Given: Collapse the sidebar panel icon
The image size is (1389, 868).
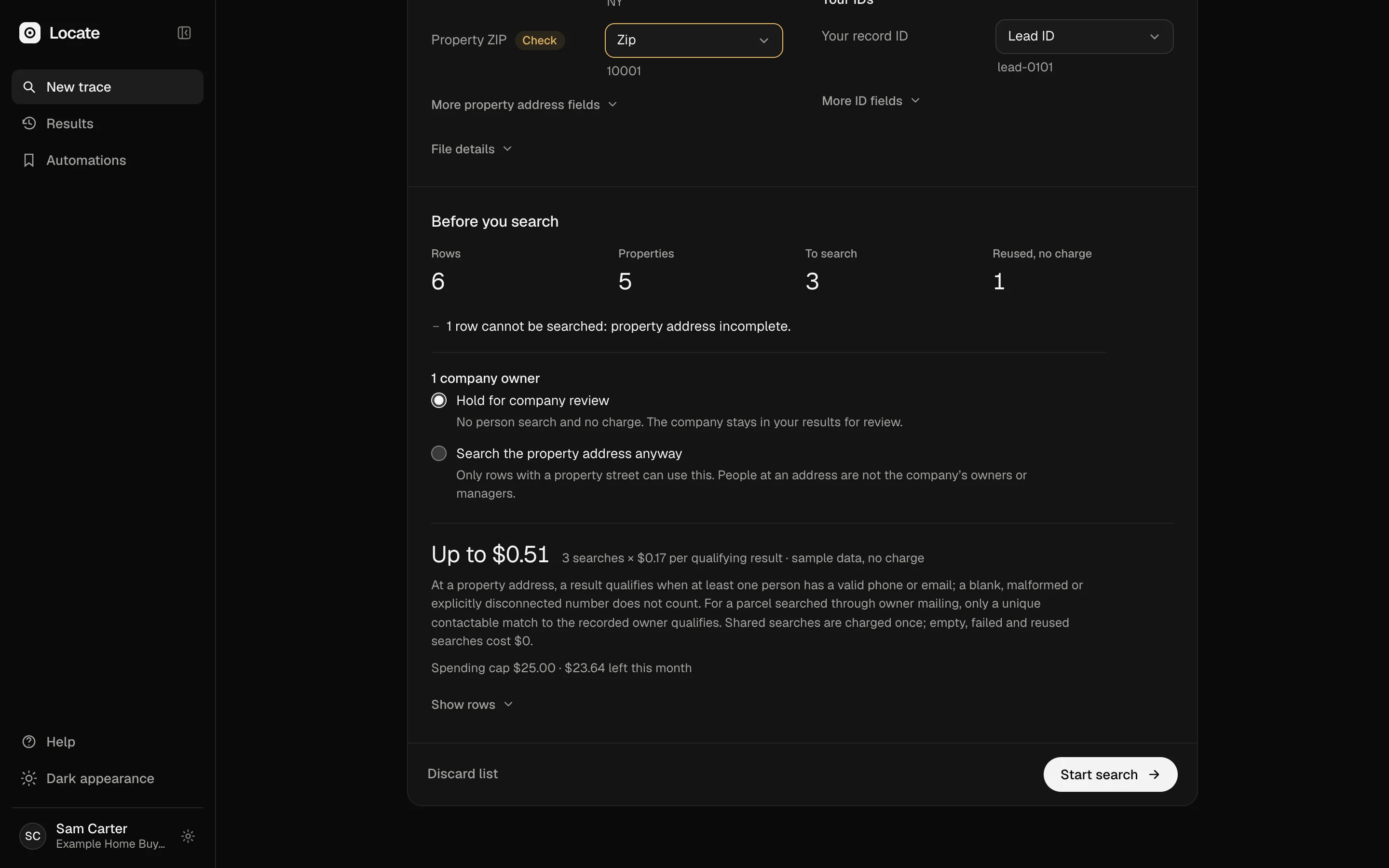Looking at the screenshot, I should tap(184, 33).
